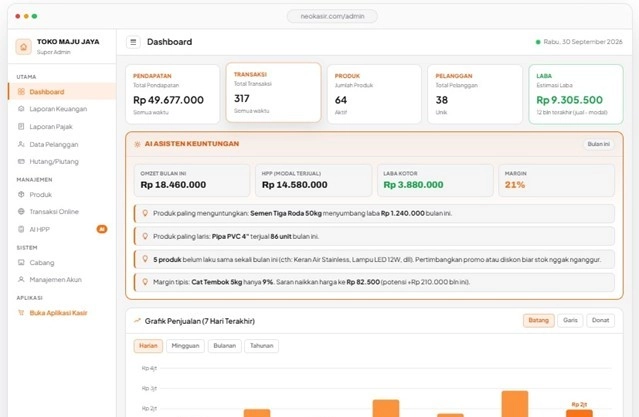Click the Hutang/Piutang wallet icon
Screen dimensions: 639x417
tap(21, 161)
